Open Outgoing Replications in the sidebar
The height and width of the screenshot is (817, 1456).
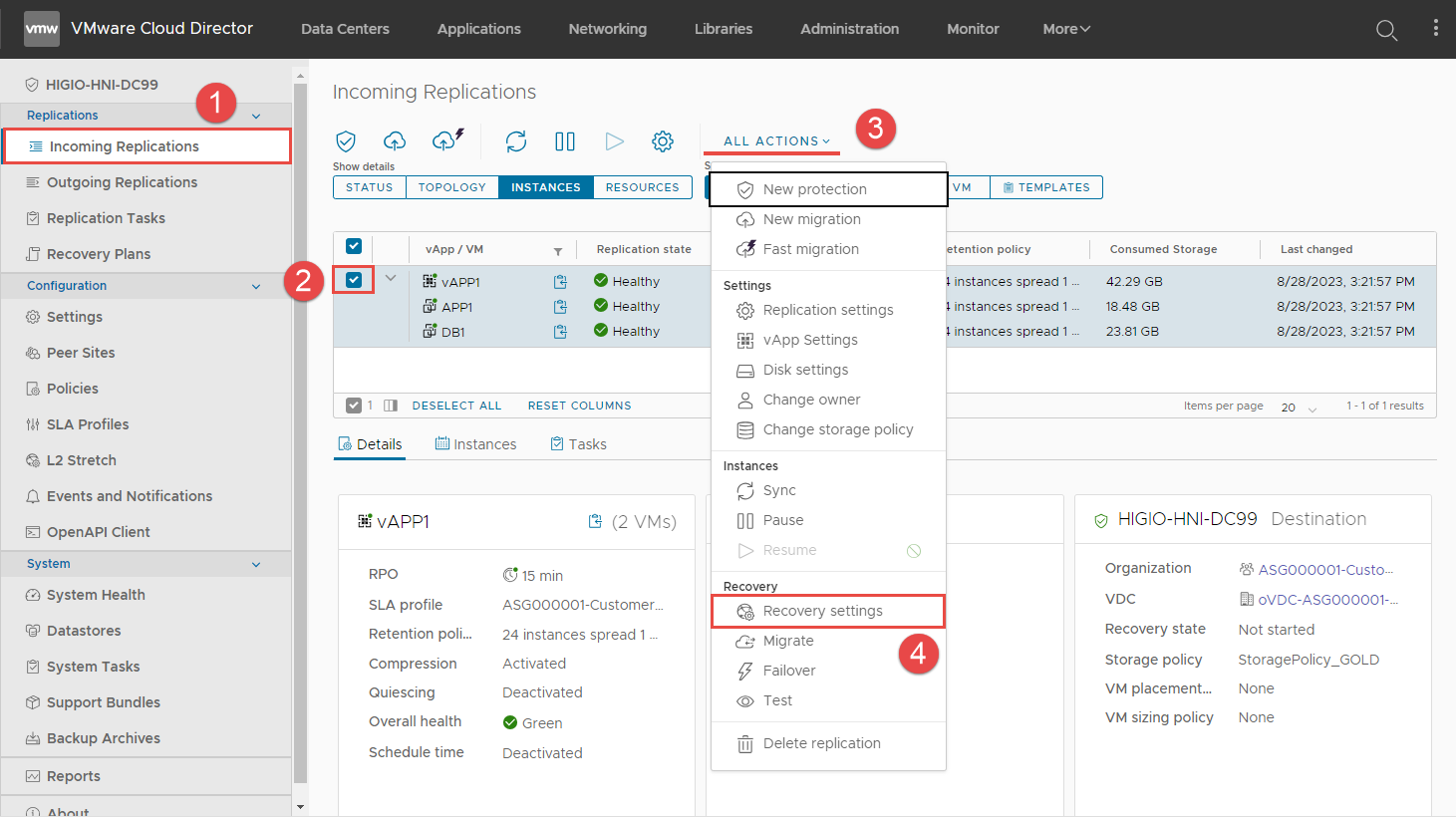click(122, 182)
